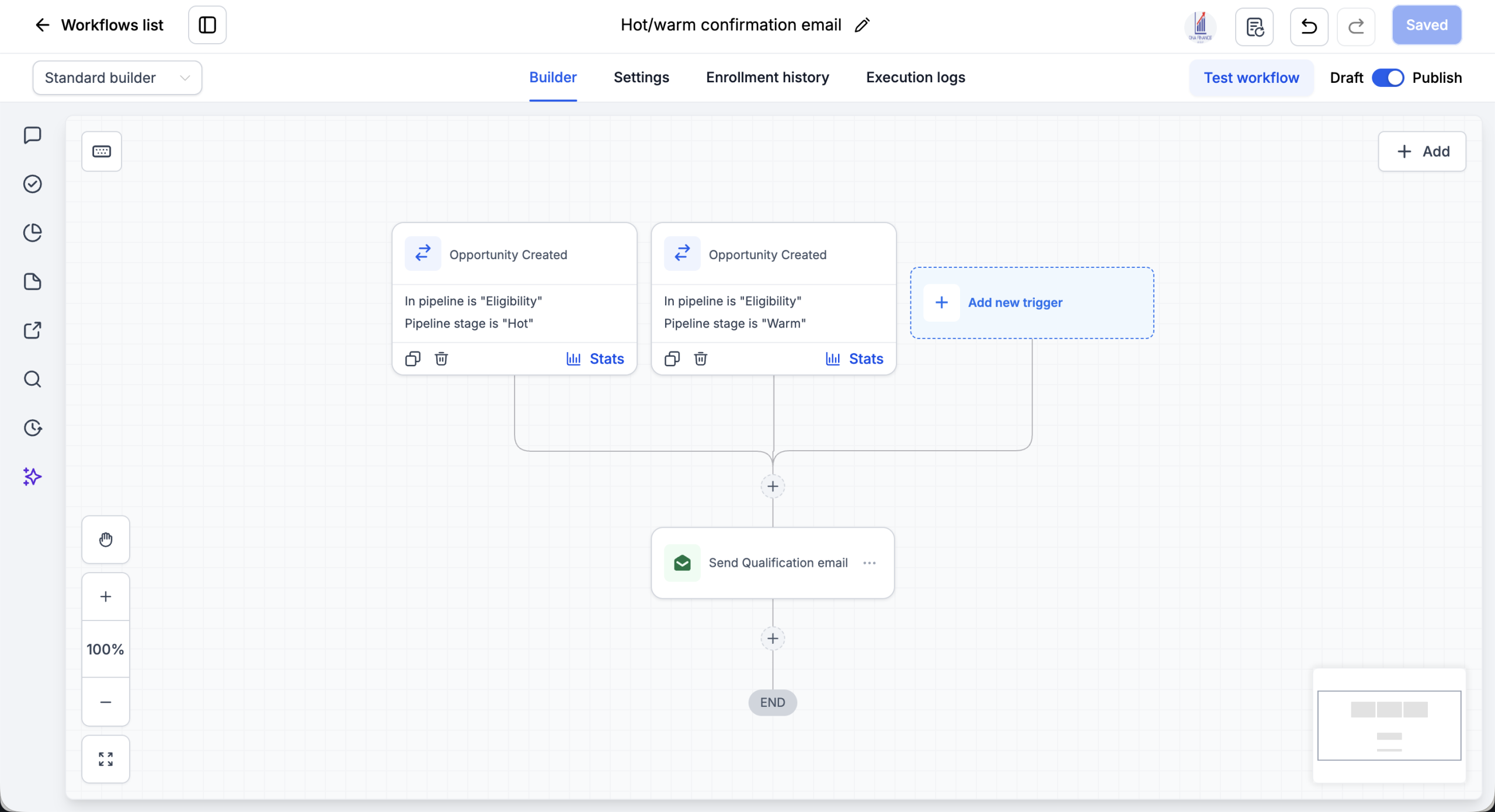Open Send Qualification email options menu
The width and height of the screenshot is (1495, 812).
(x=870, y=563)
